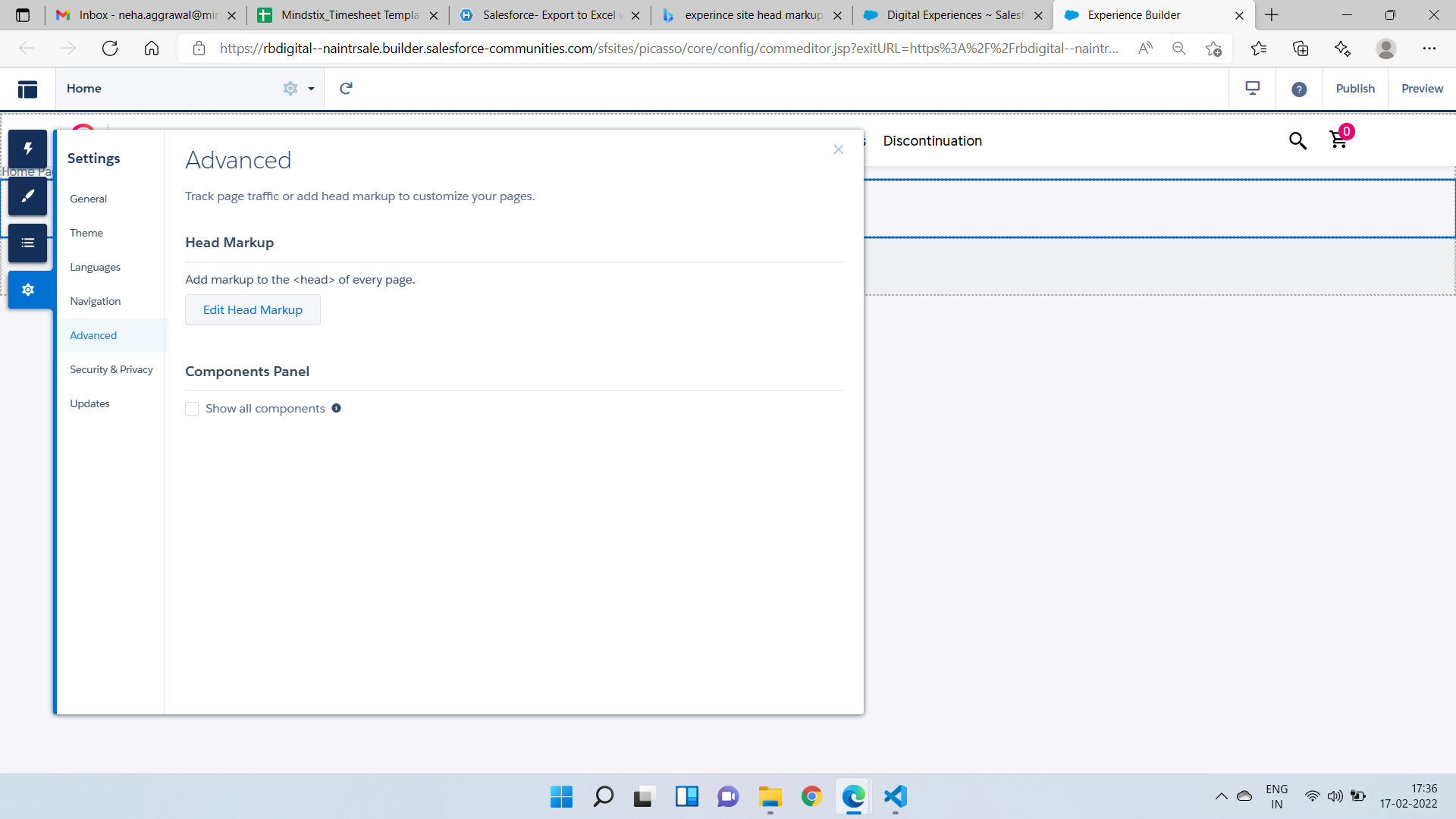
Task: Click info icon beside Show all components
Action: tap(336, 408)
